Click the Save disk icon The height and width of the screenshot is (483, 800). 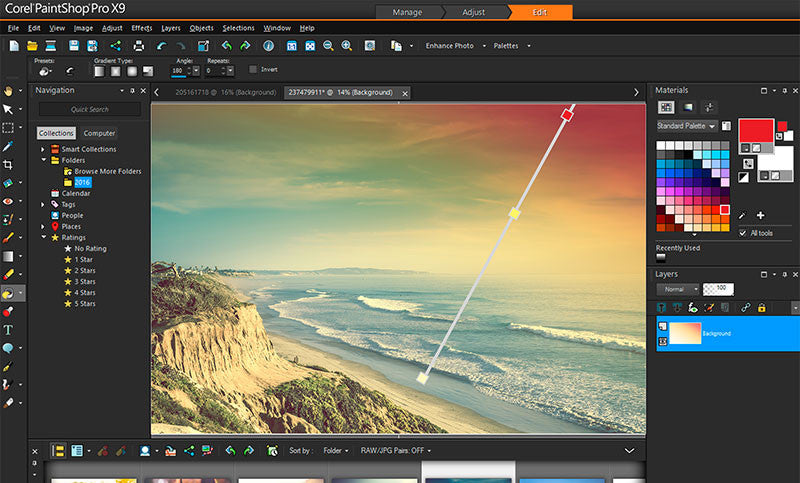[x=75, y=46]
